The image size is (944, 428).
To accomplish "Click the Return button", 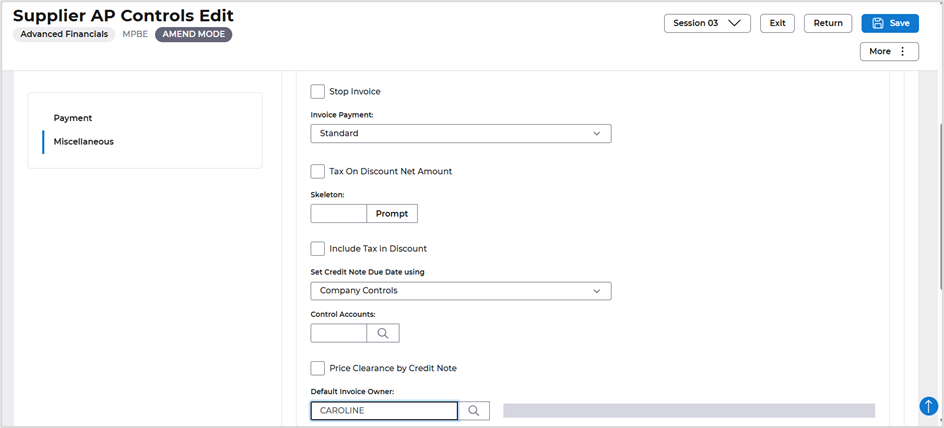I will [828, 23].
